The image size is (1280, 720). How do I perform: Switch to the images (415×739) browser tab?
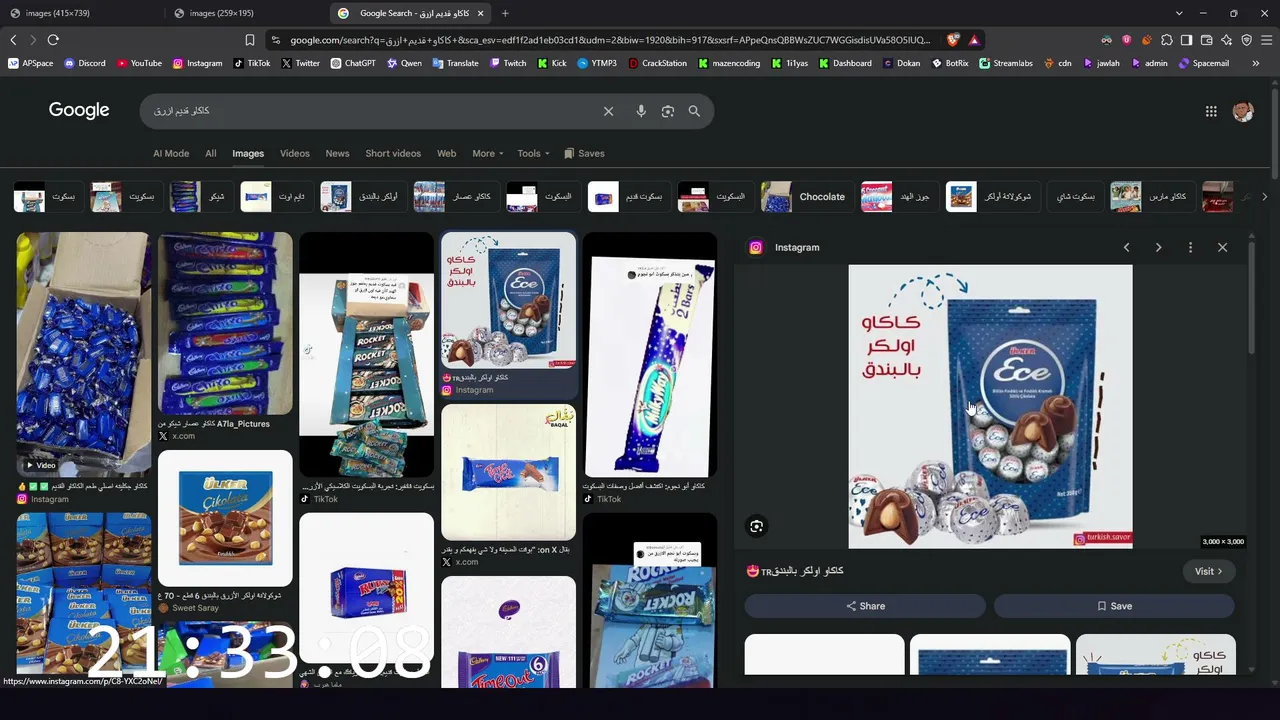click(82, 13)
